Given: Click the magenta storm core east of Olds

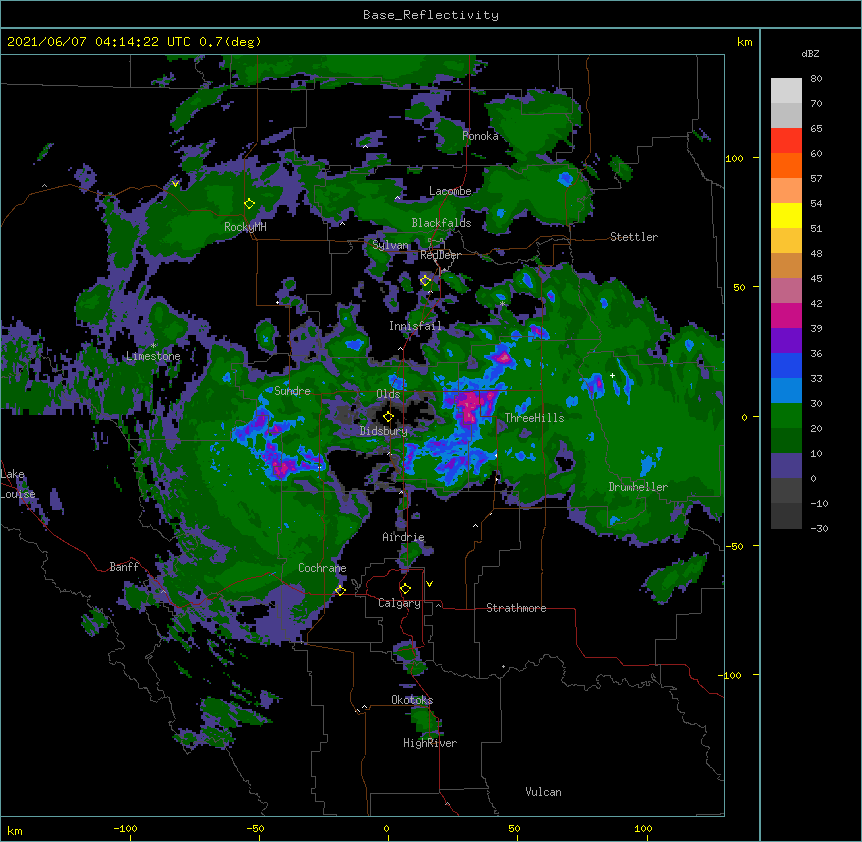Looking at the screenshot, I should click(x=472, y=406).
